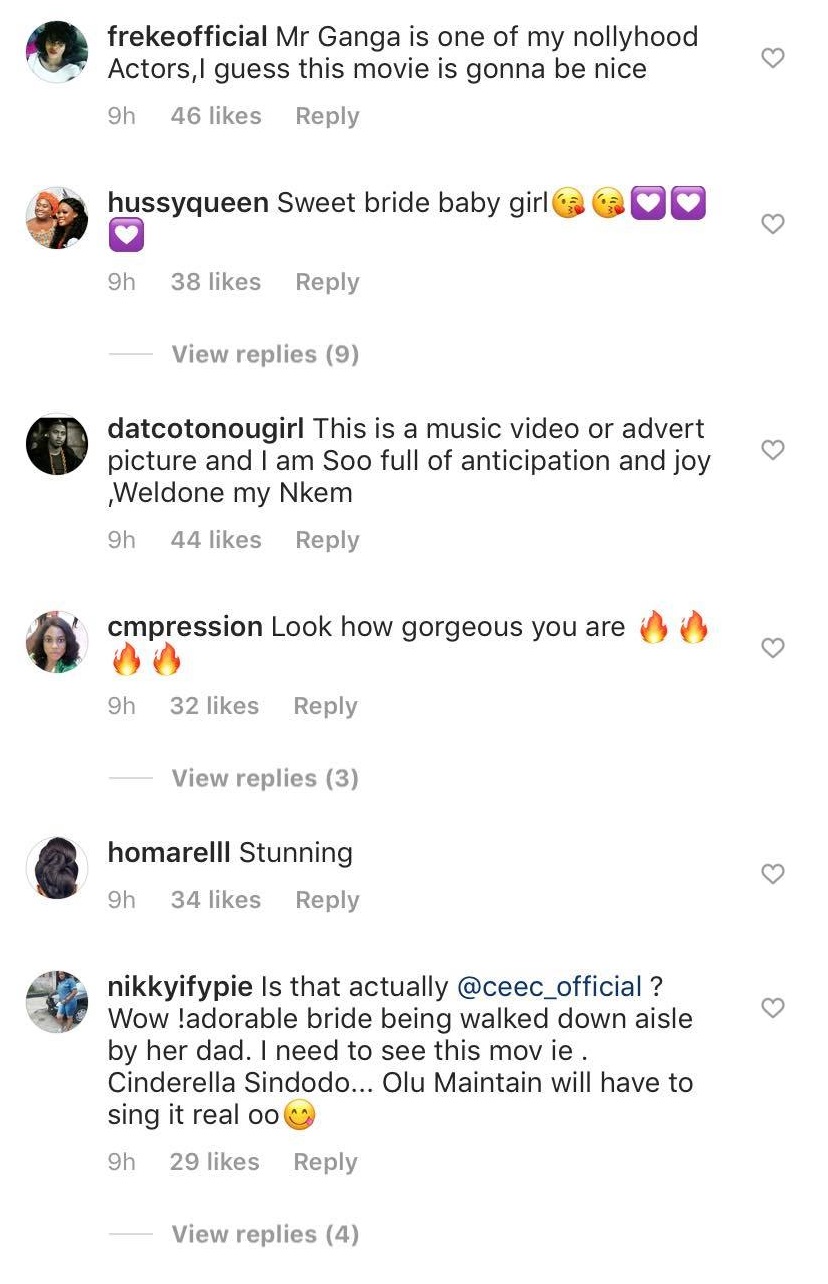Open the @ceec_official mention link
Image resolution: width=828 pixels, height=1284 pixels.
549,987
